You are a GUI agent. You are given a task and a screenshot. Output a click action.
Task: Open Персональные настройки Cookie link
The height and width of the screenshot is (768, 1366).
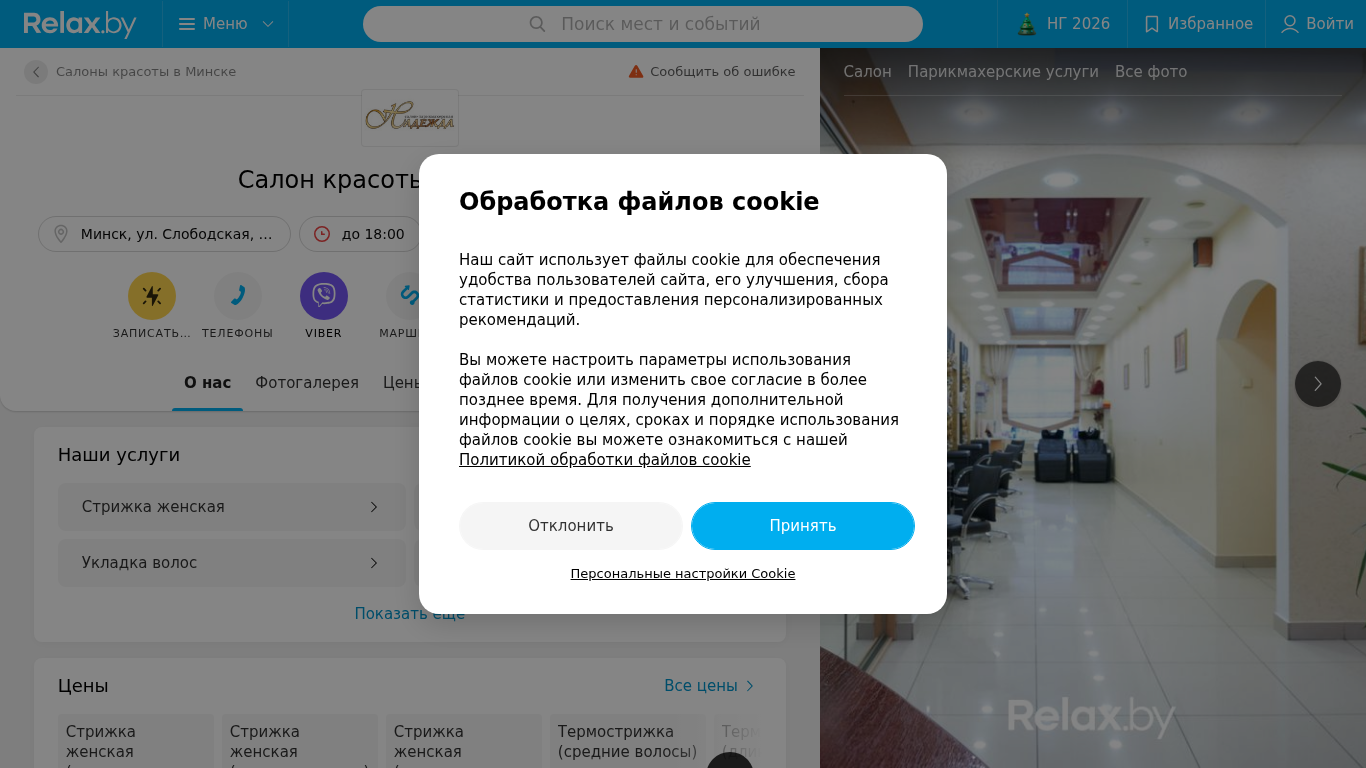(683, 574)
